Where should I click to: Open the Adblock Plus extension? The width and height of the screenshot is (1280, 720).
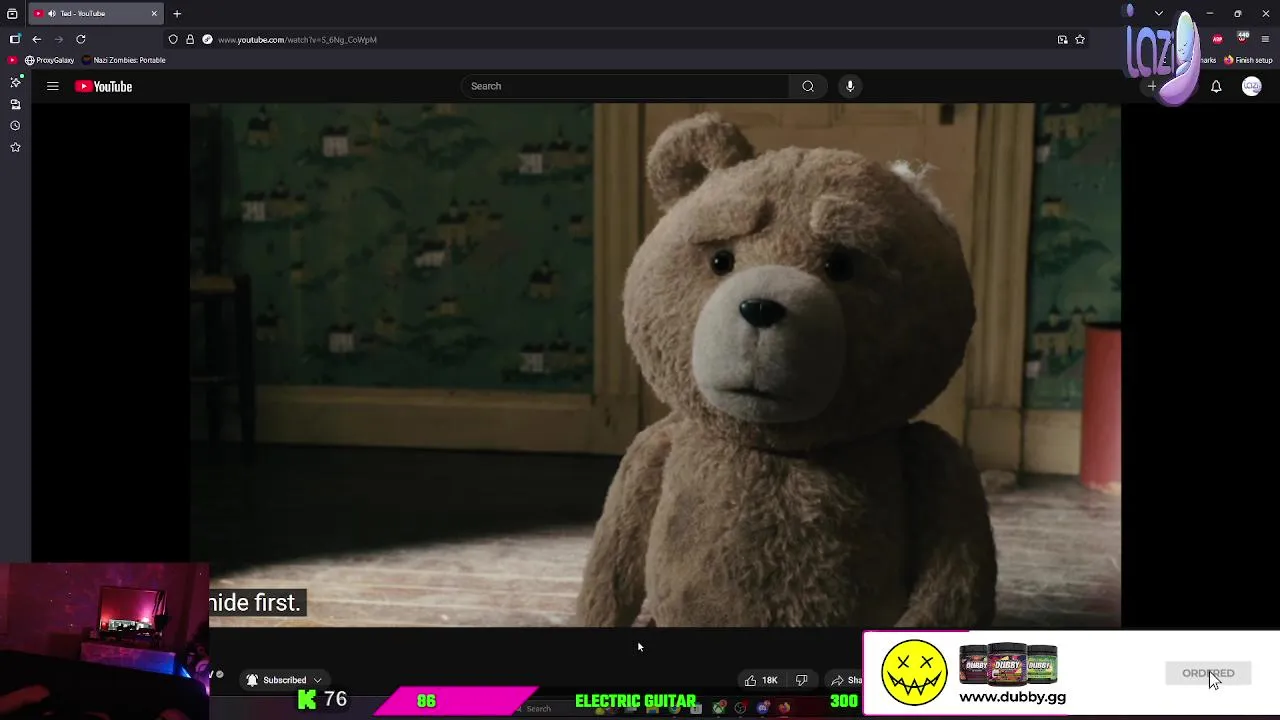point(1217,39)
